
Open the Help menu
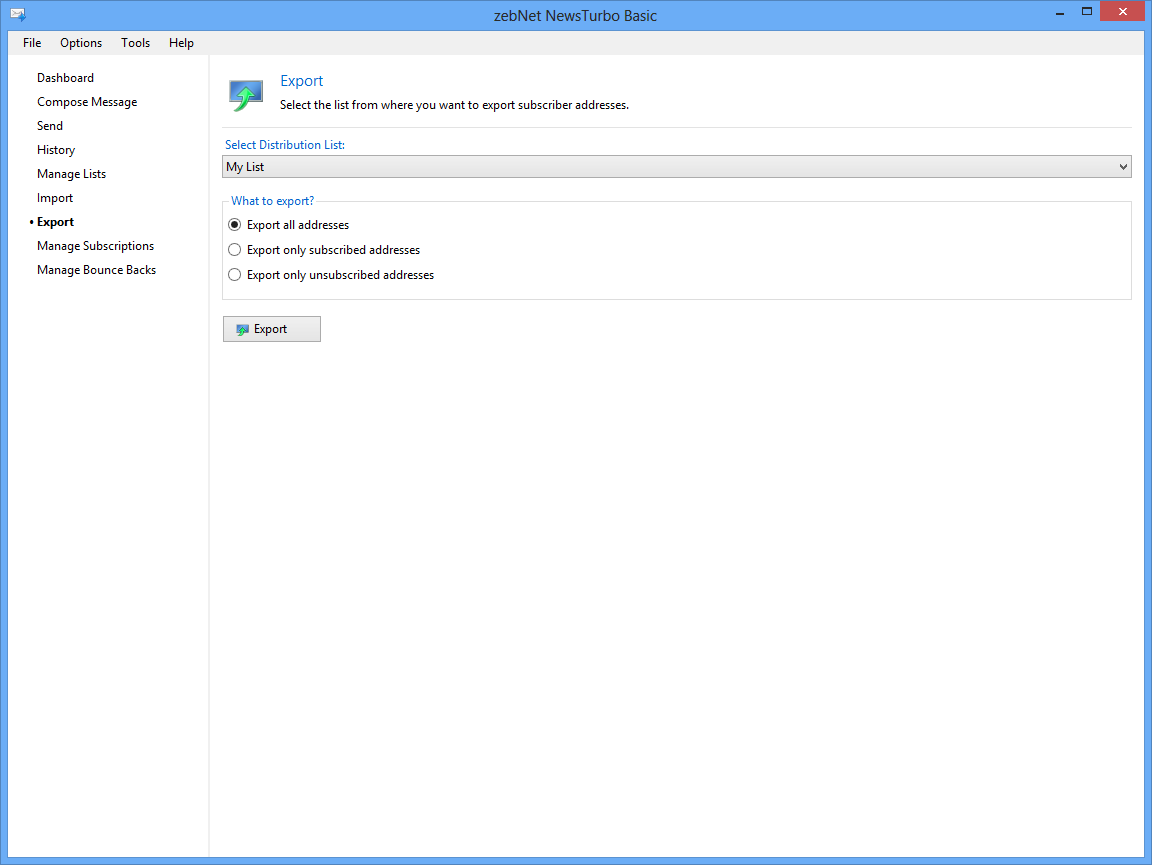tap(181, 43)
